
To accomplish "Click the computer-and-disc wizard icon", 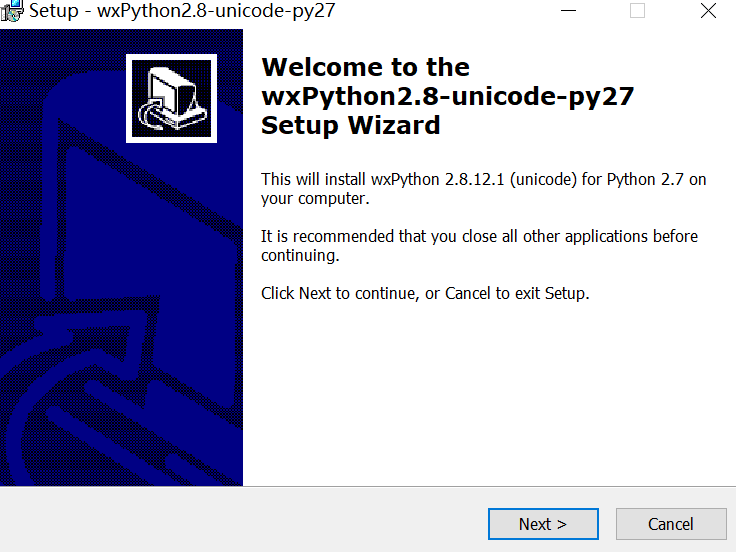I will (x=171, y=99).
